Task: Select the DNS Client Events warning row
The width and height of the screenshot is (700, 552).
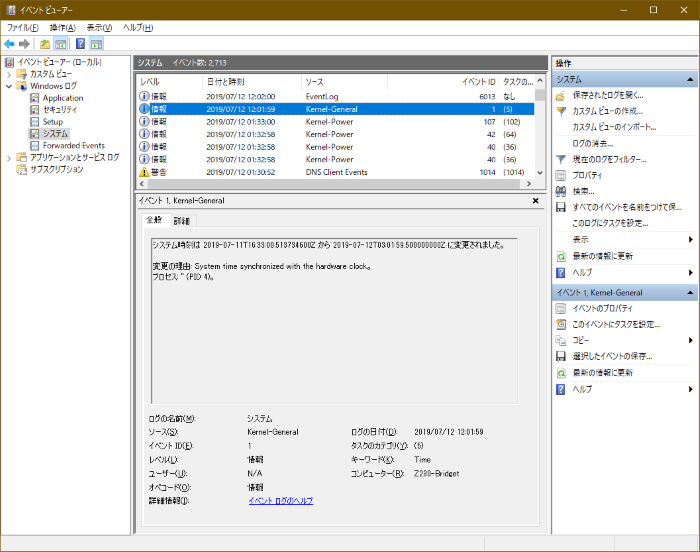Action: click(335, 172)
